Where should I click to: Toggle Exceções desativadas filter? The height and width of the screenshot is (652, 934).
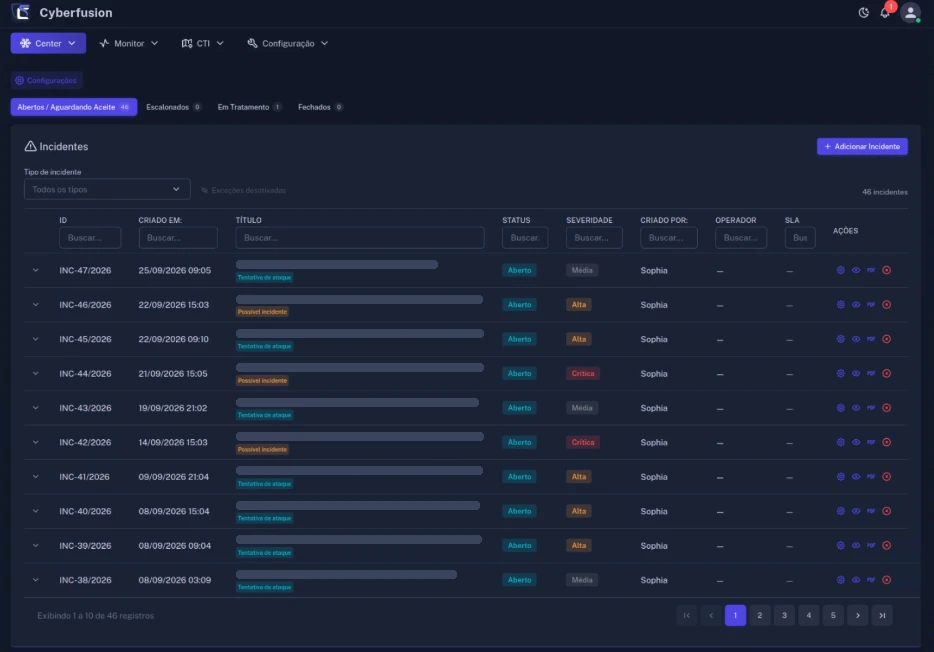244,191
